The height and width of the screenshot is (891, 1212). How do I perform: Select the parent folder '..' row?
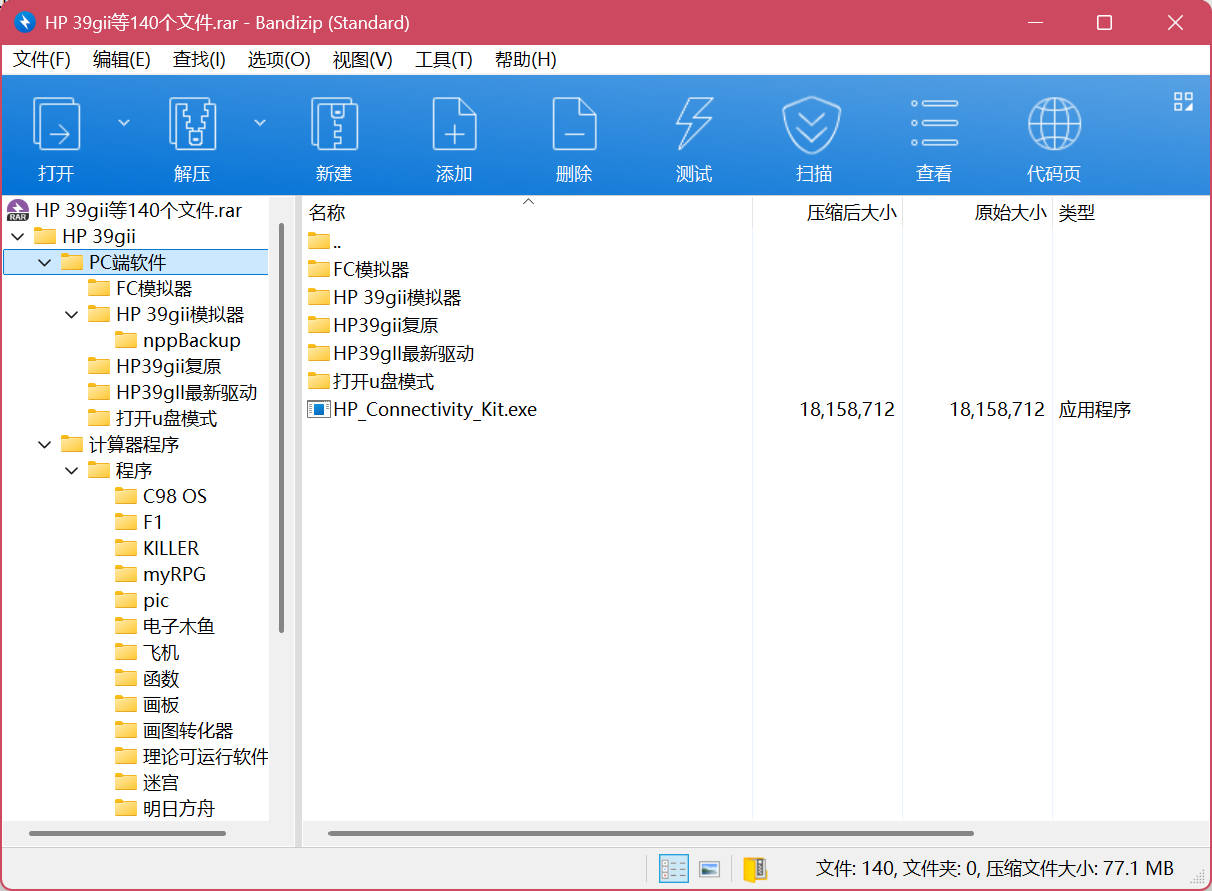coord(325,241)
